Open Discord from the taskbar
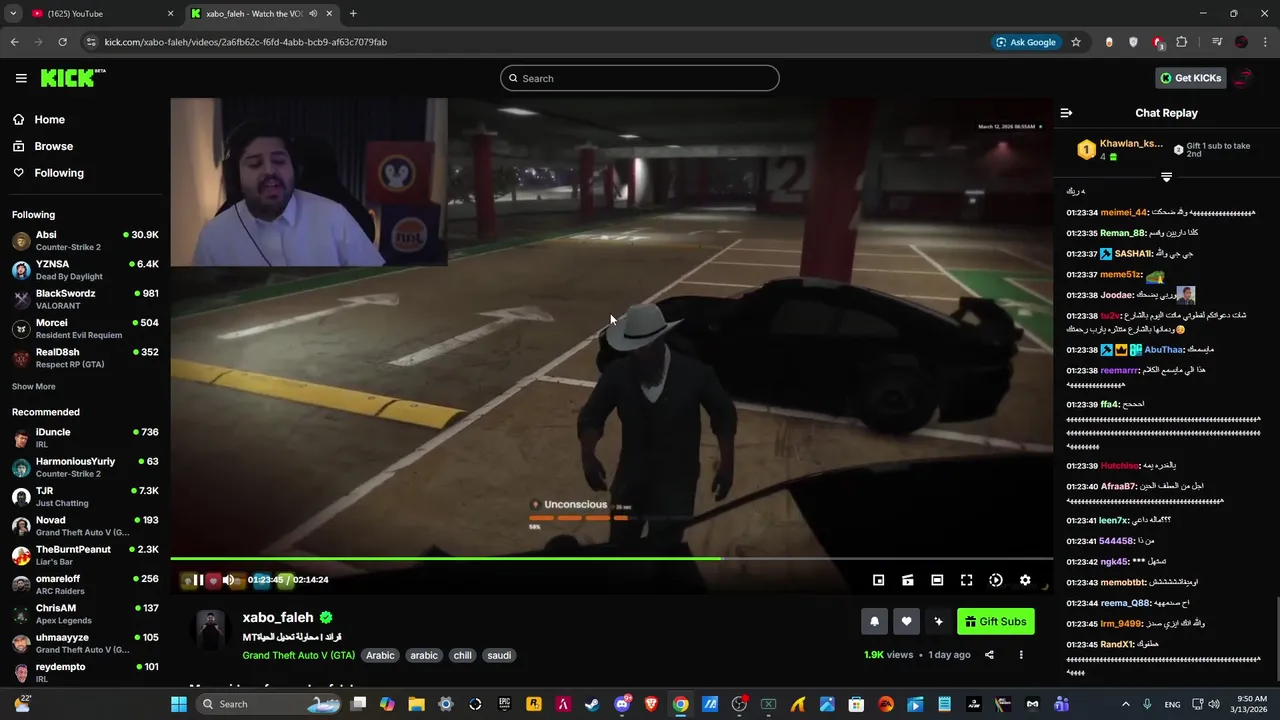The width and height of the screenshot is (1280, 720). coord(622,704)
